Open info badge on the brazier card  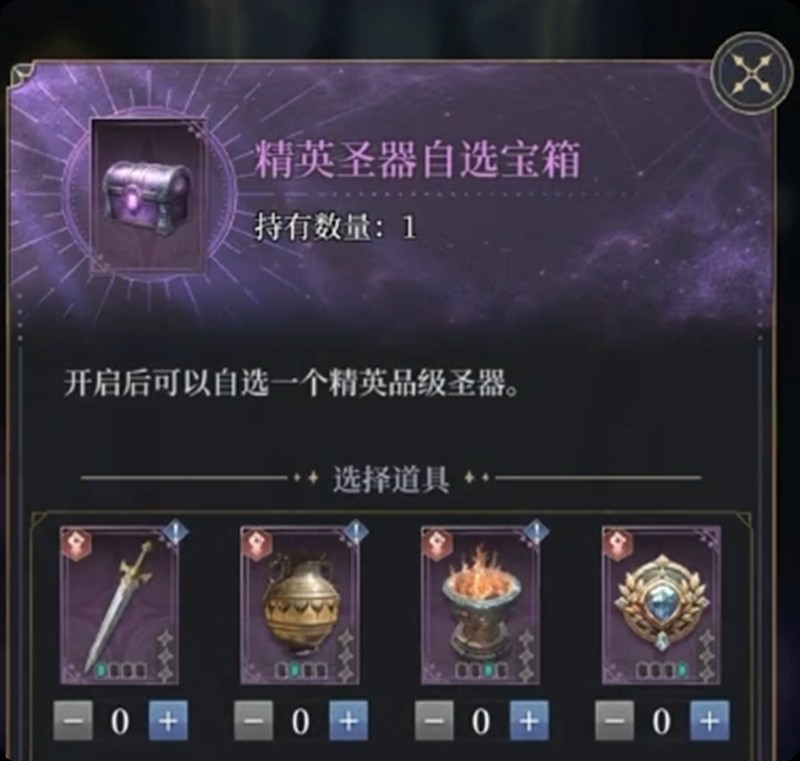coord(537,534)
